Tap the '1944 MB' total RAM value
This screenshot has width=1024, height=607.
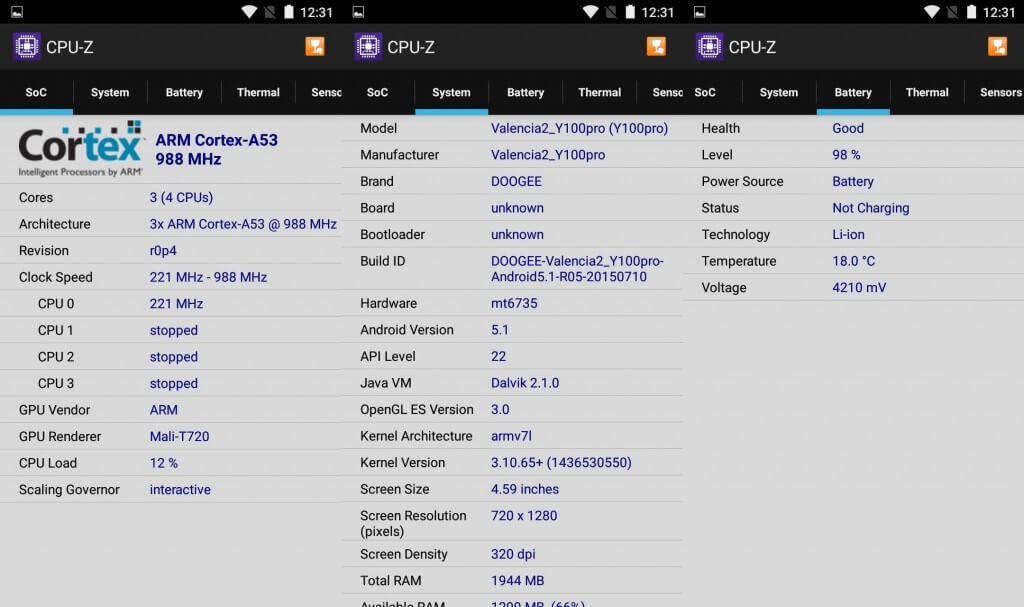517,581
